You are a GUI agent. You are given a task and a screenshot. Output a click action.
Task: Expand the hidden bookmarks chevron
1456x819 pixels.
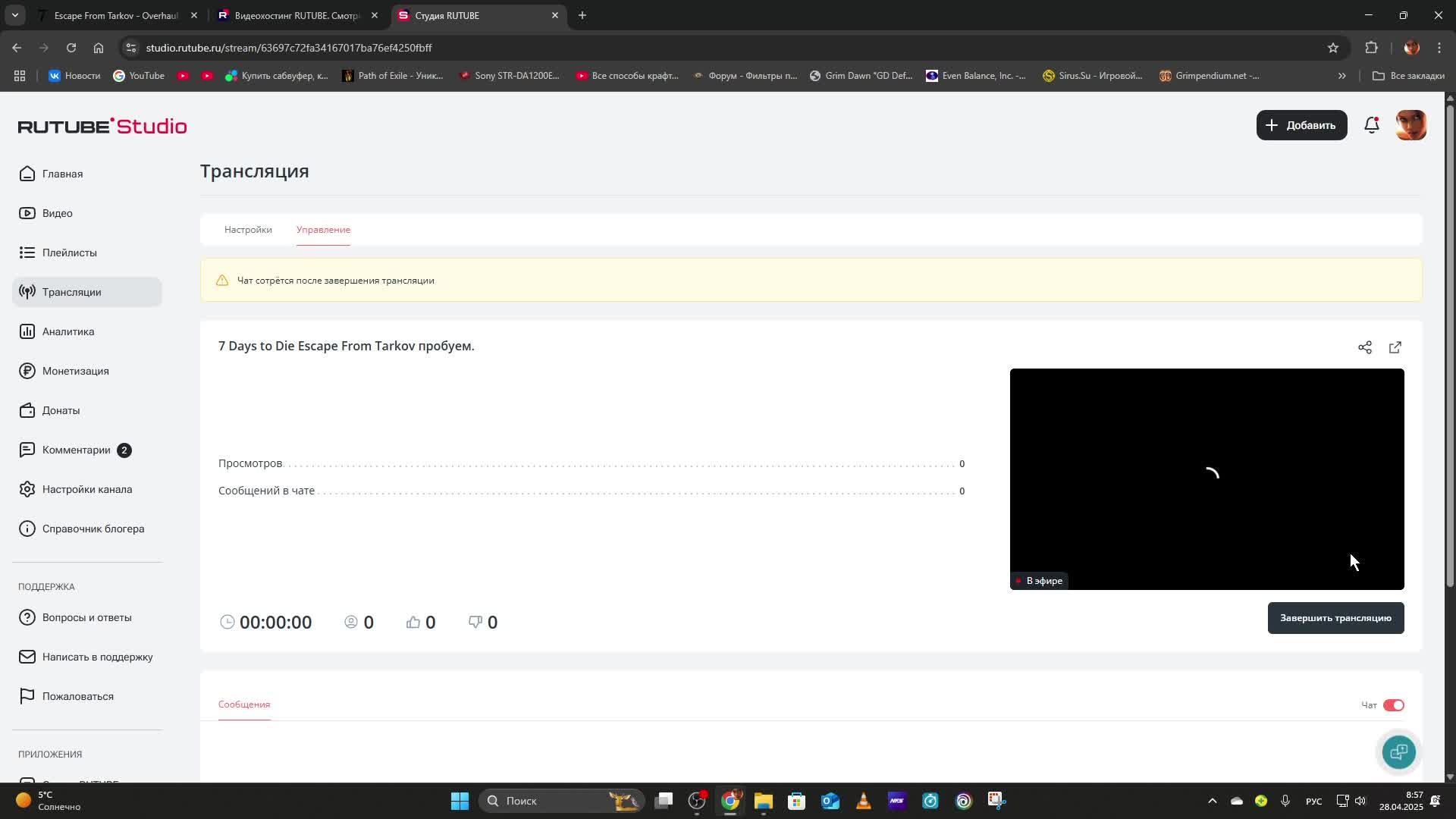click(x=1341, y=76)
